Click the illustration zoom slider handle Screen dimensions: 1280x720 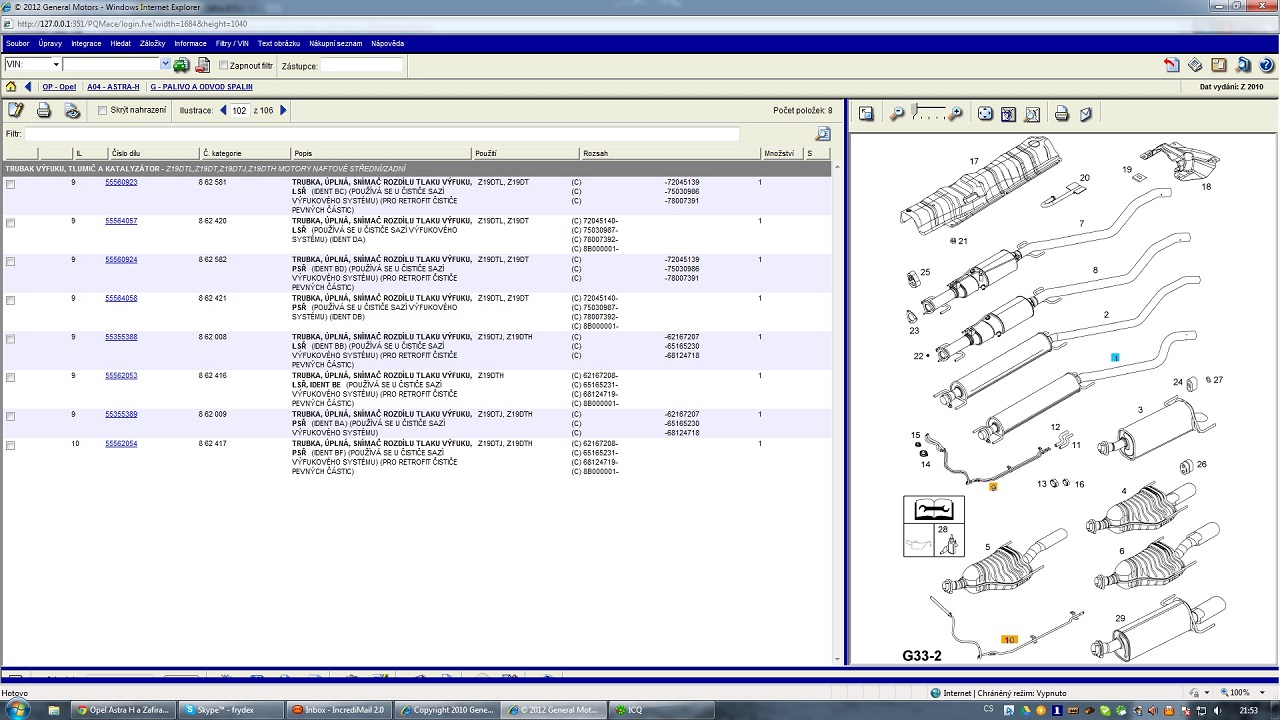point(915,110)
